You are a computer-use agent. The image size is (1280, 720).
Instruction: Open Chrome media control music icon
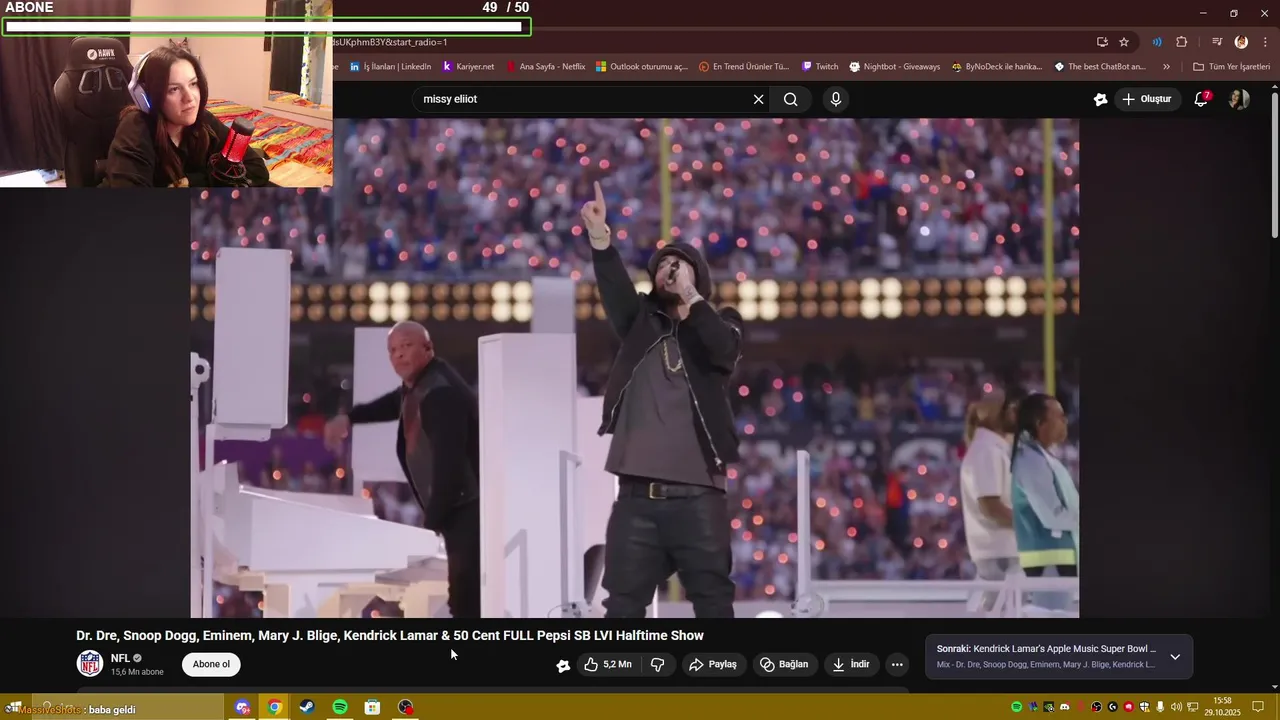[x=1217, y=42]
